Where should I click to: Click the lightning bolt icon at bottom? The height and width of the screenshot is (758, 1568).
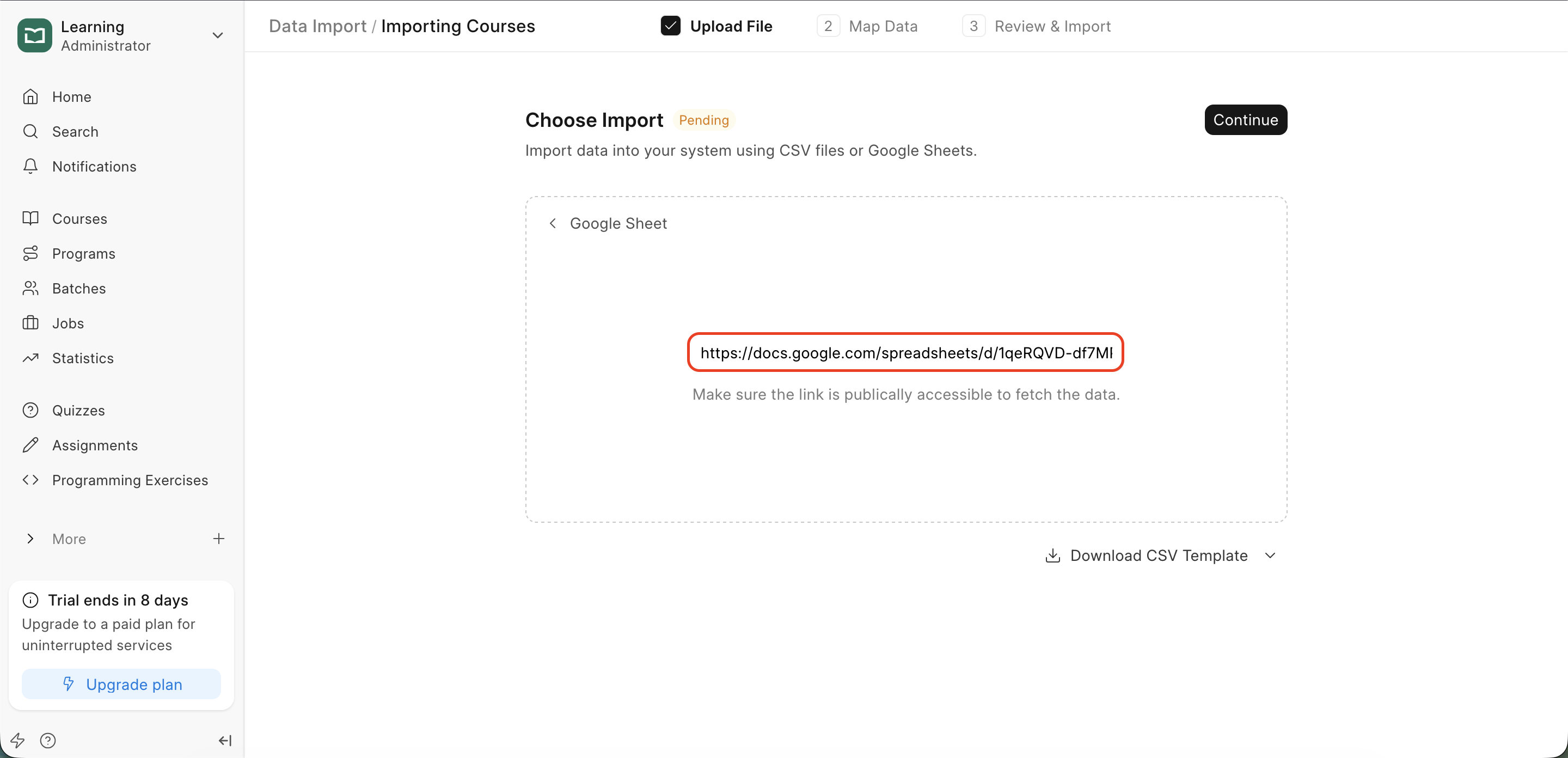tap(17, 741)
